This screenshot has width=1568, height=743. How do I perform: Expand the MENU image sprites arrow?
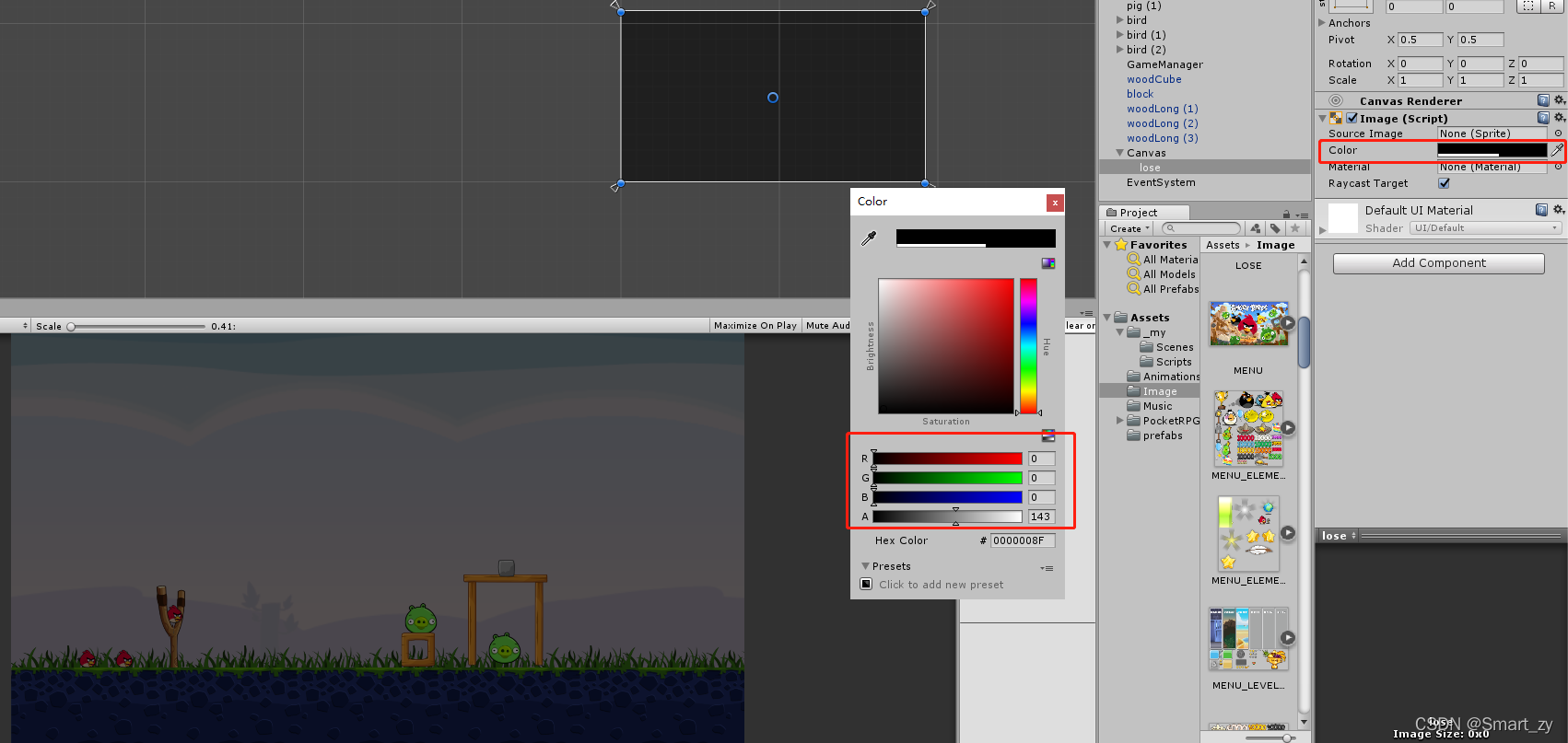pos(1288,322)
